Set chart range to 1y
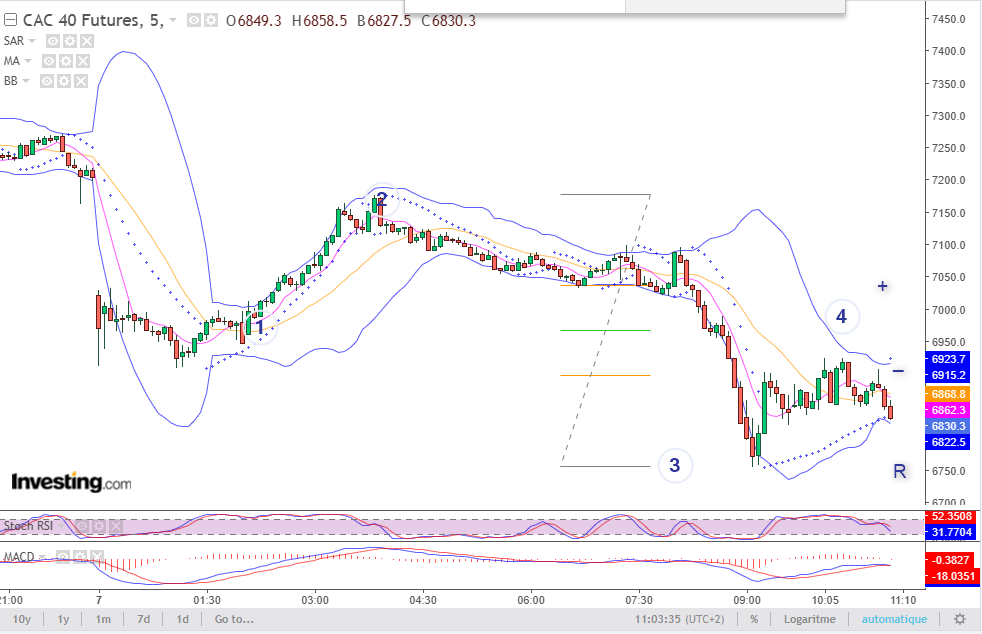Viewport: 982px width, 634px height. (63, 620)
